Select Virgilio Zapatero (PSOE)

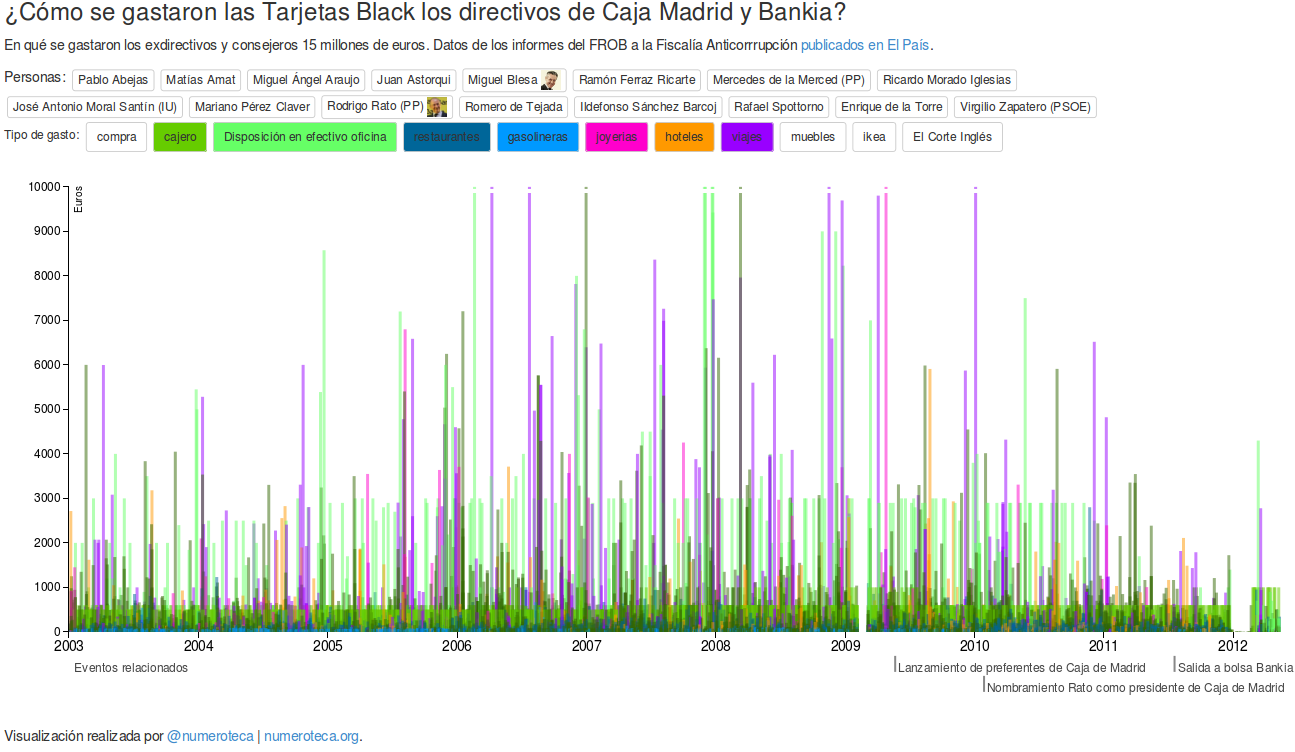pos(1025,107)
